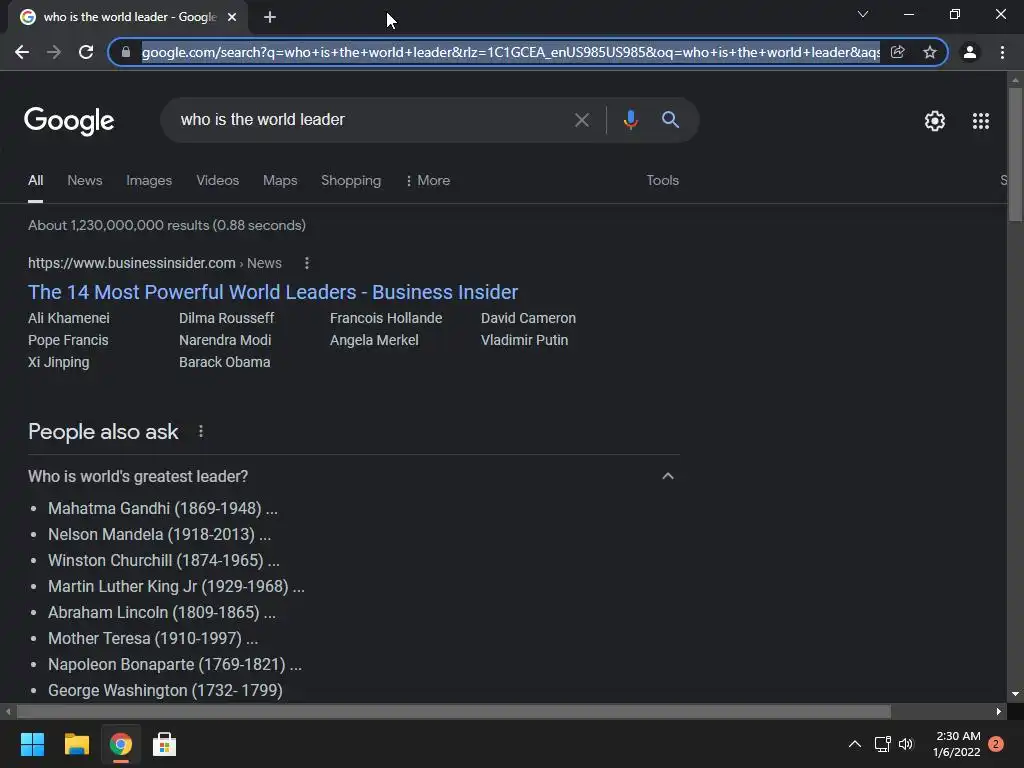Open the notification badge showing 2
Screen dimensions: 1024x768
pyautogui.click(x=996, y=744)
